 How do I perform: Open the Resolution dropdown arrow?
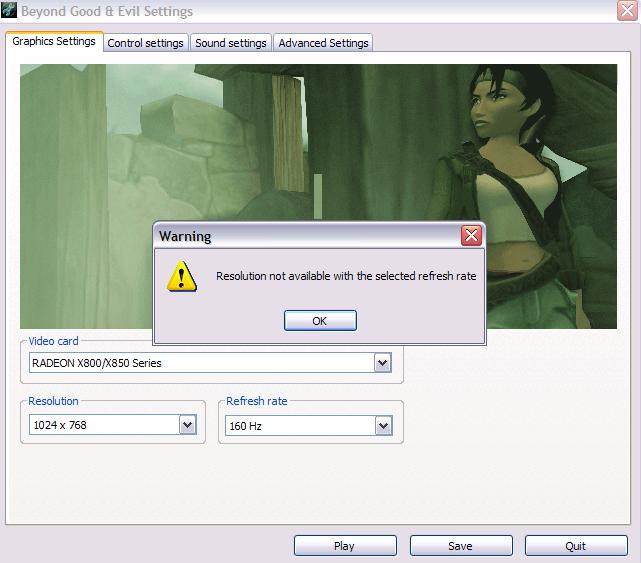pyautogui.click(x=188, y=425)
